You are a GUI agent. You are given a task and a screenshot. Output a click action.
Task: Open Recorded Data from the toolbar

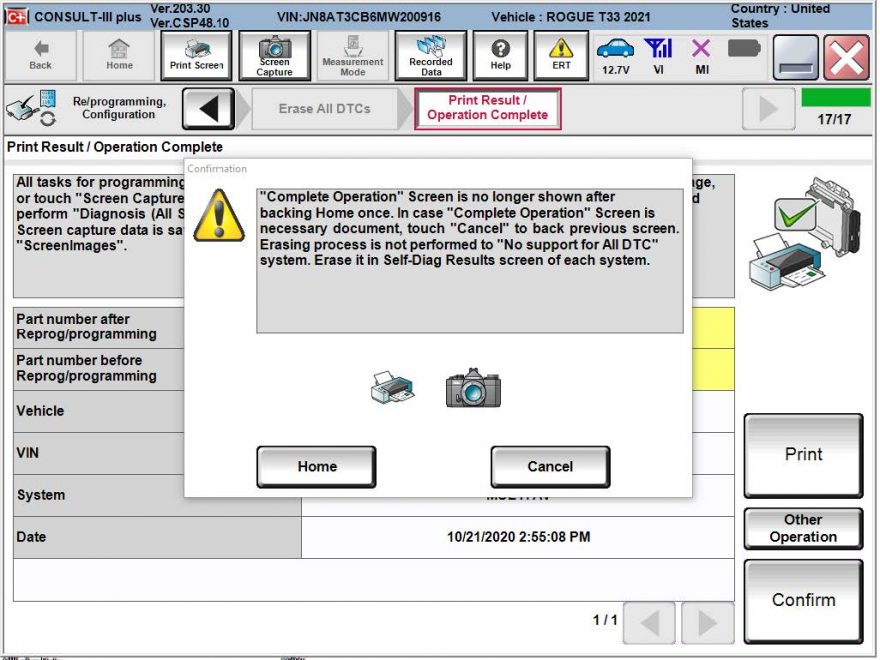429,55
